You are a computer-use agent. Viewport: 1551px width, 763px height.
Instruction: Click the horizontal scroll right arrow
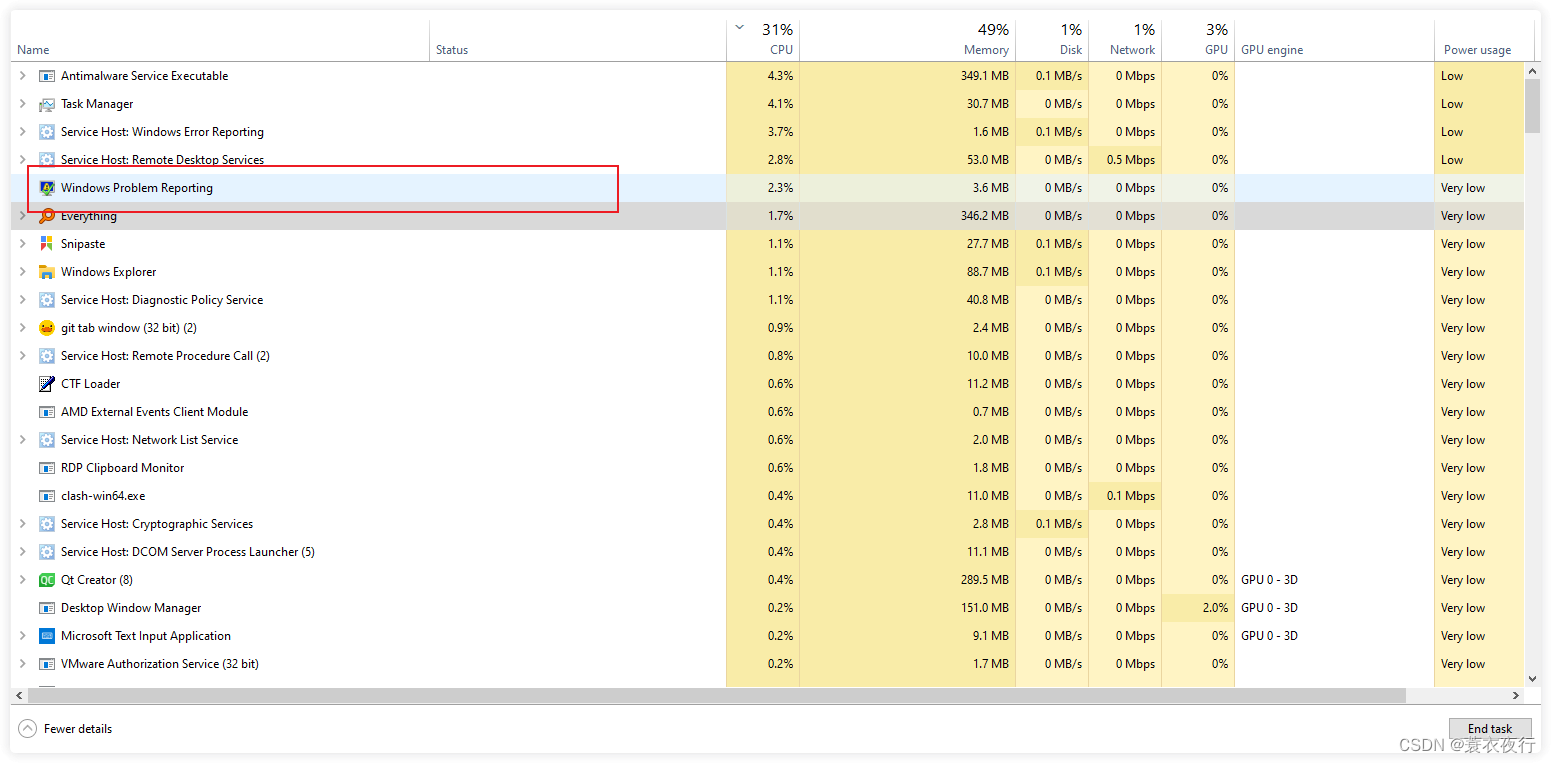coord(1516,695)
